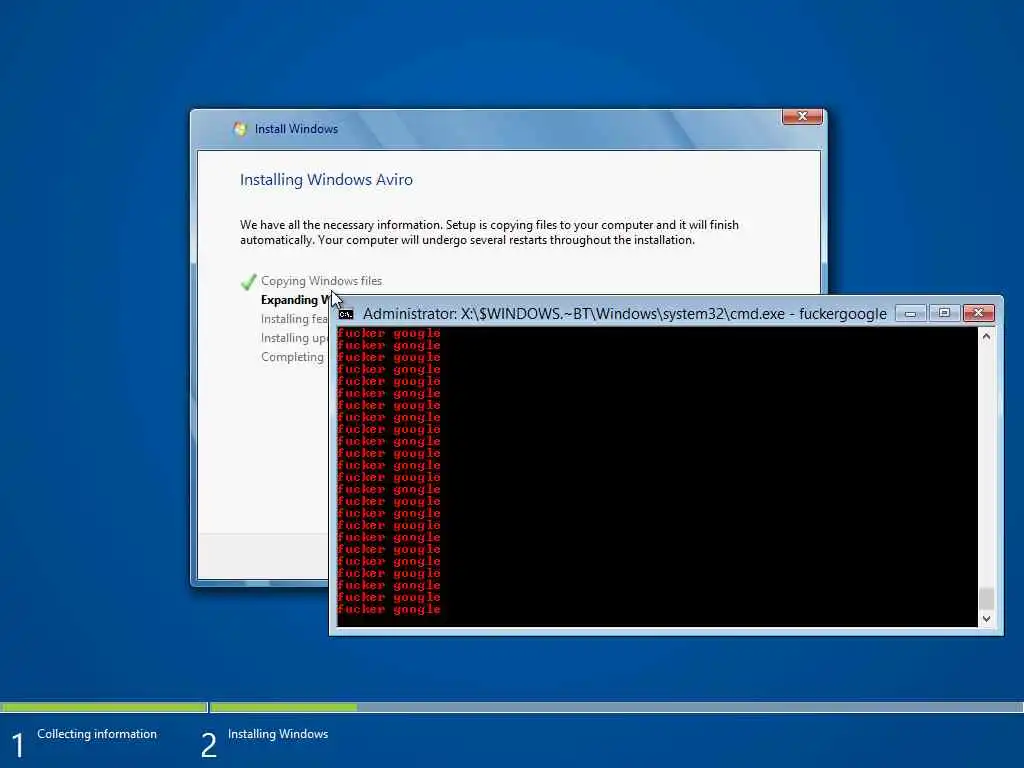Viewport: 1024px width, 768px height.
Task: Maximize the Administrator cmd.exe window
Action: (944, 313)
